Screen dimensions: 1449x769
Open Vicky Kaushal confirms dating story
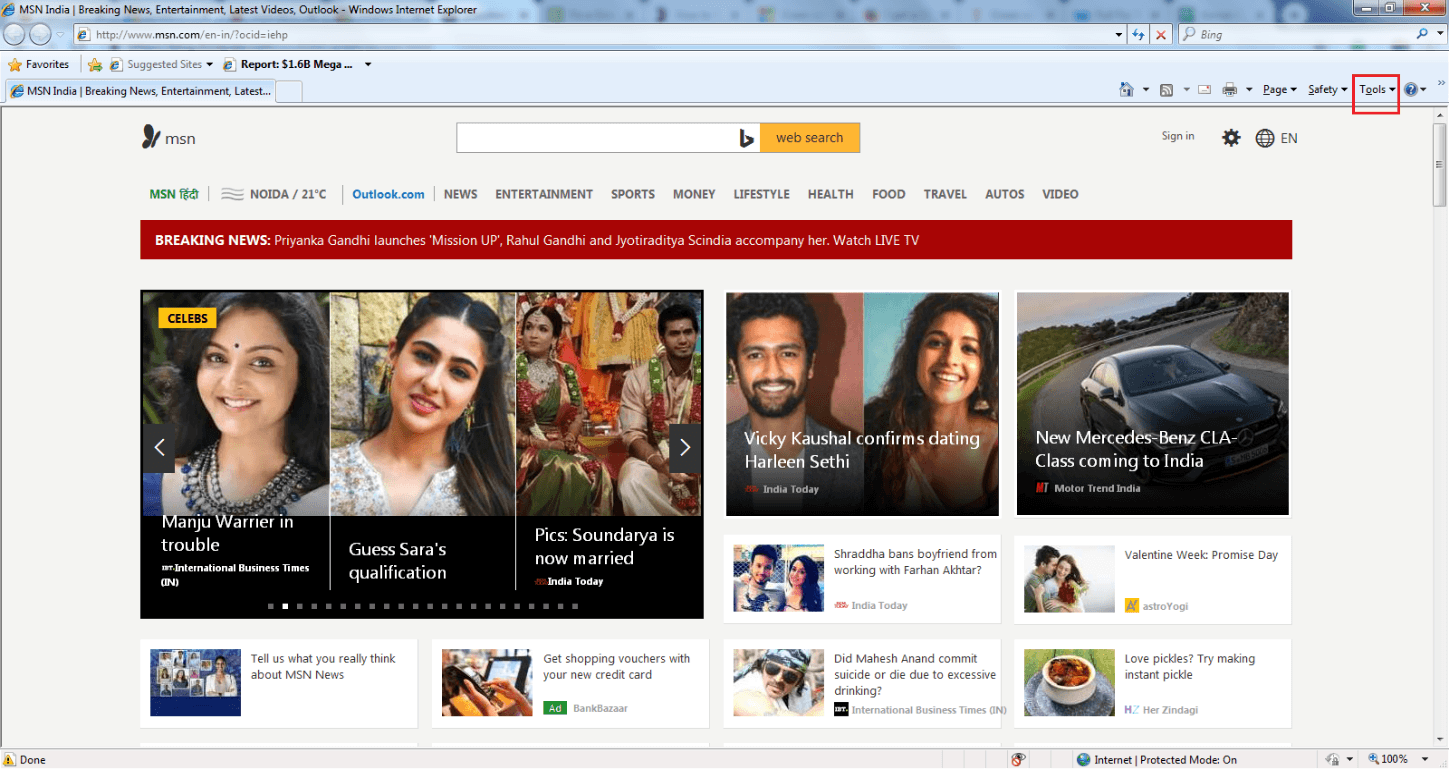point(862,404)
